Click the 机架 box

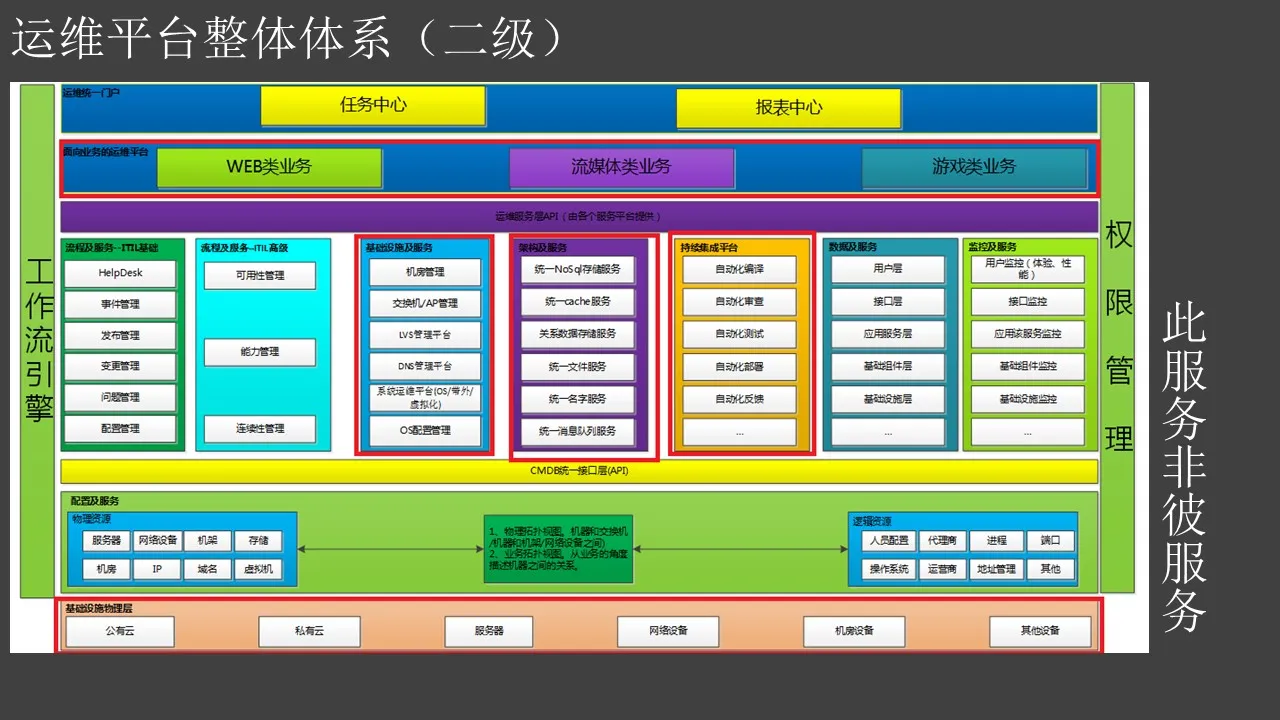pos(208,541)
